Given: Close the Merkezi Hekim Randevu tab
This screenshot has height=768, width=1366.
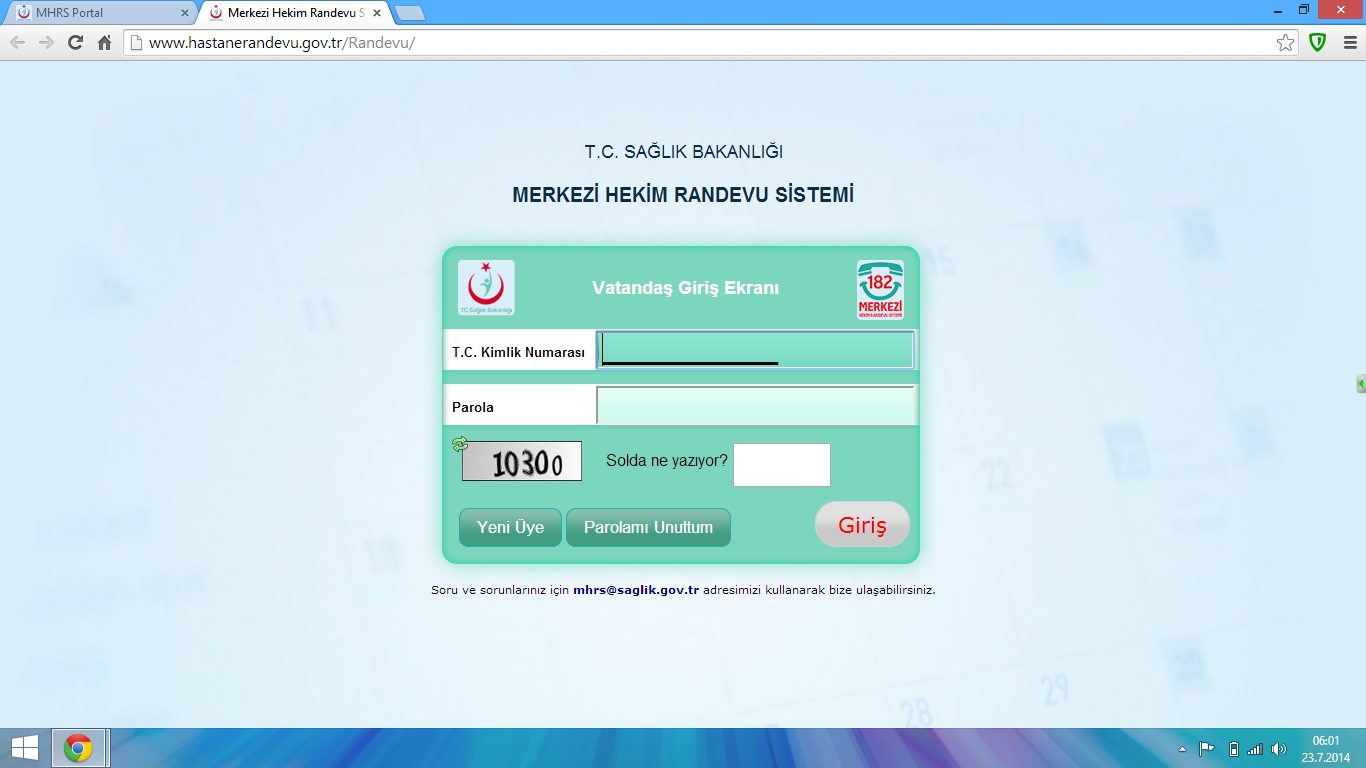Looking at the screenshot, I should pos(376,13).
